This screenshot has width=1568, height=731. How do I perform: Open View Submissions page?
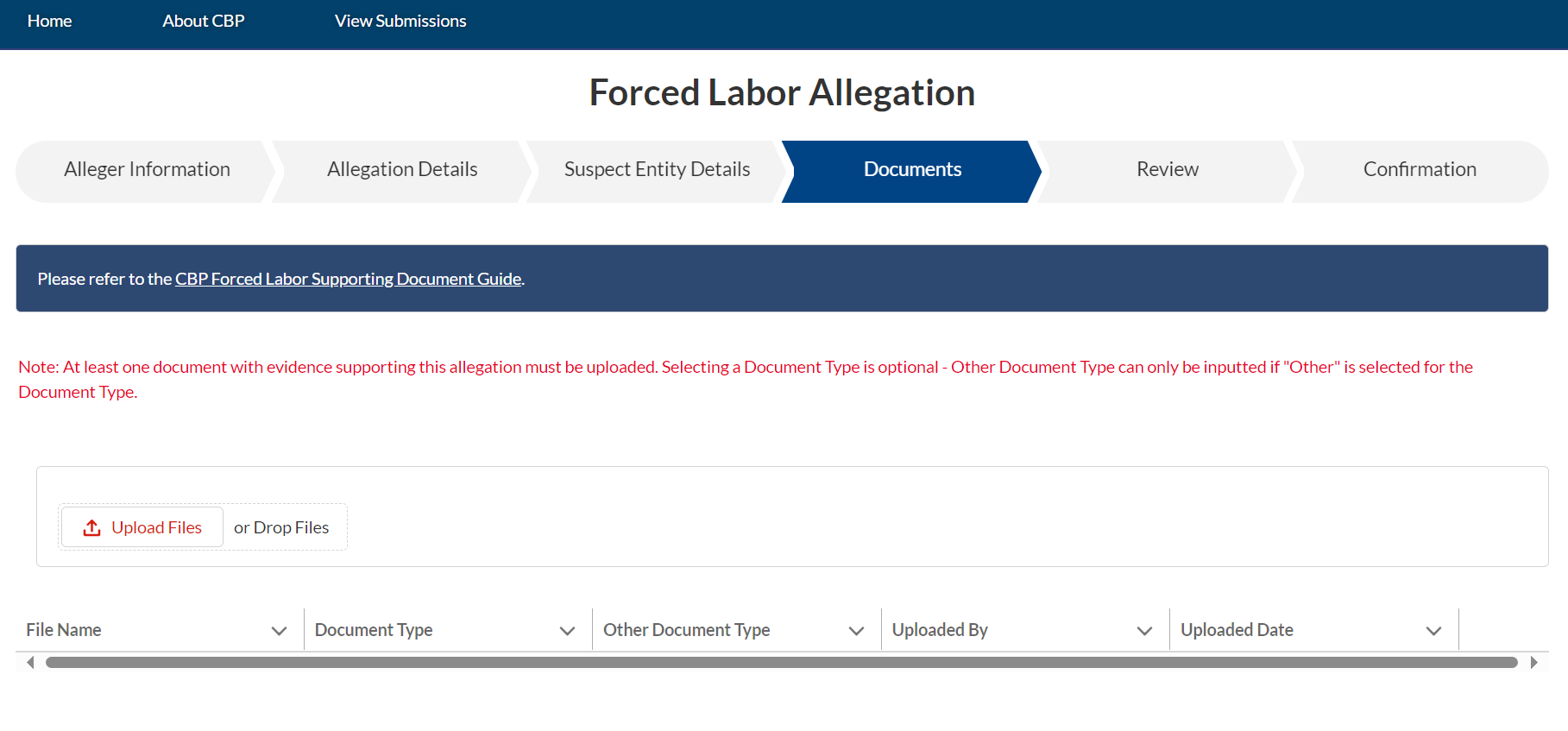pos(400,21)
